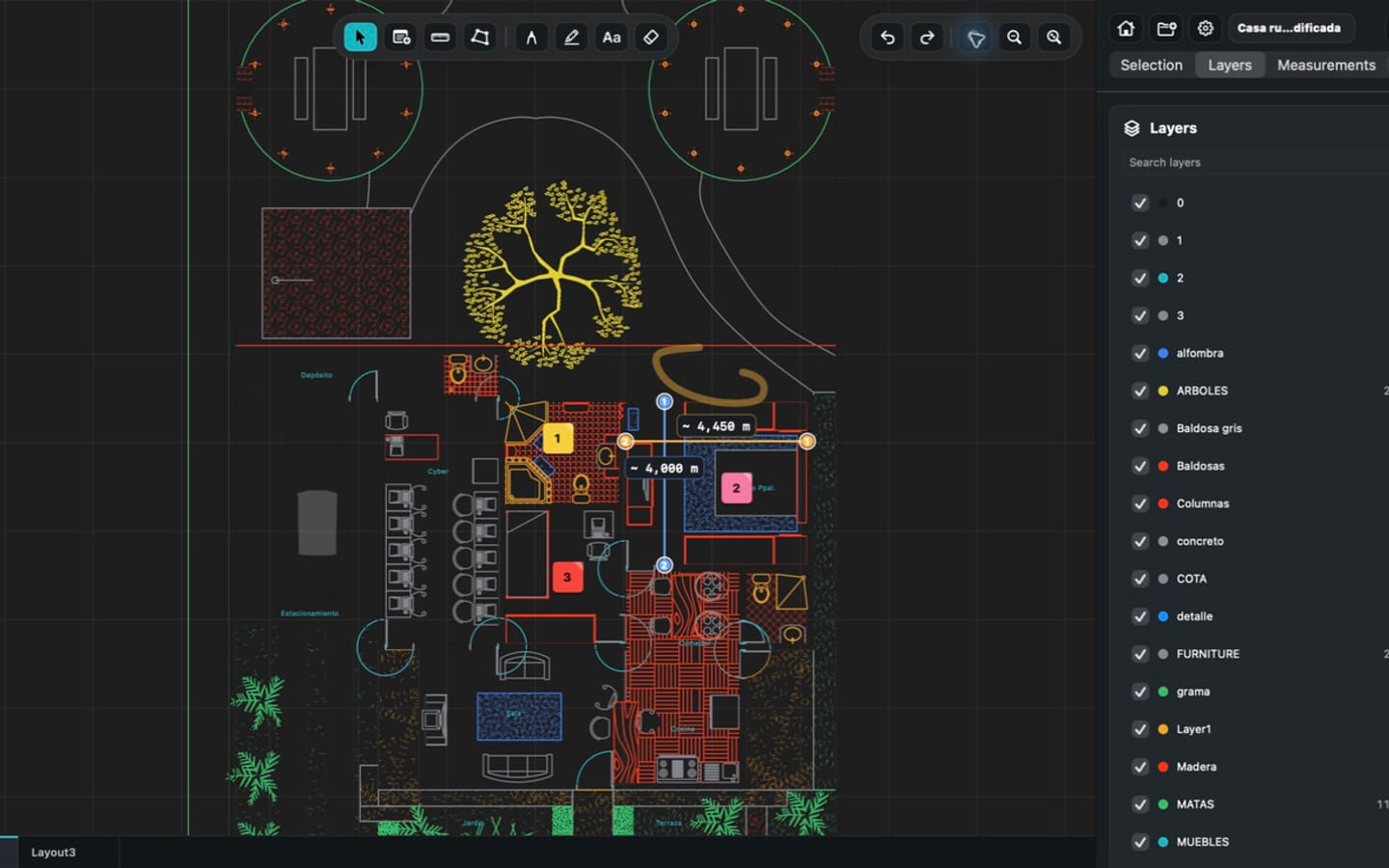Zoom in on the drawing
The height and width of the screenshot is (868, 1389).
coord(1054,38)
